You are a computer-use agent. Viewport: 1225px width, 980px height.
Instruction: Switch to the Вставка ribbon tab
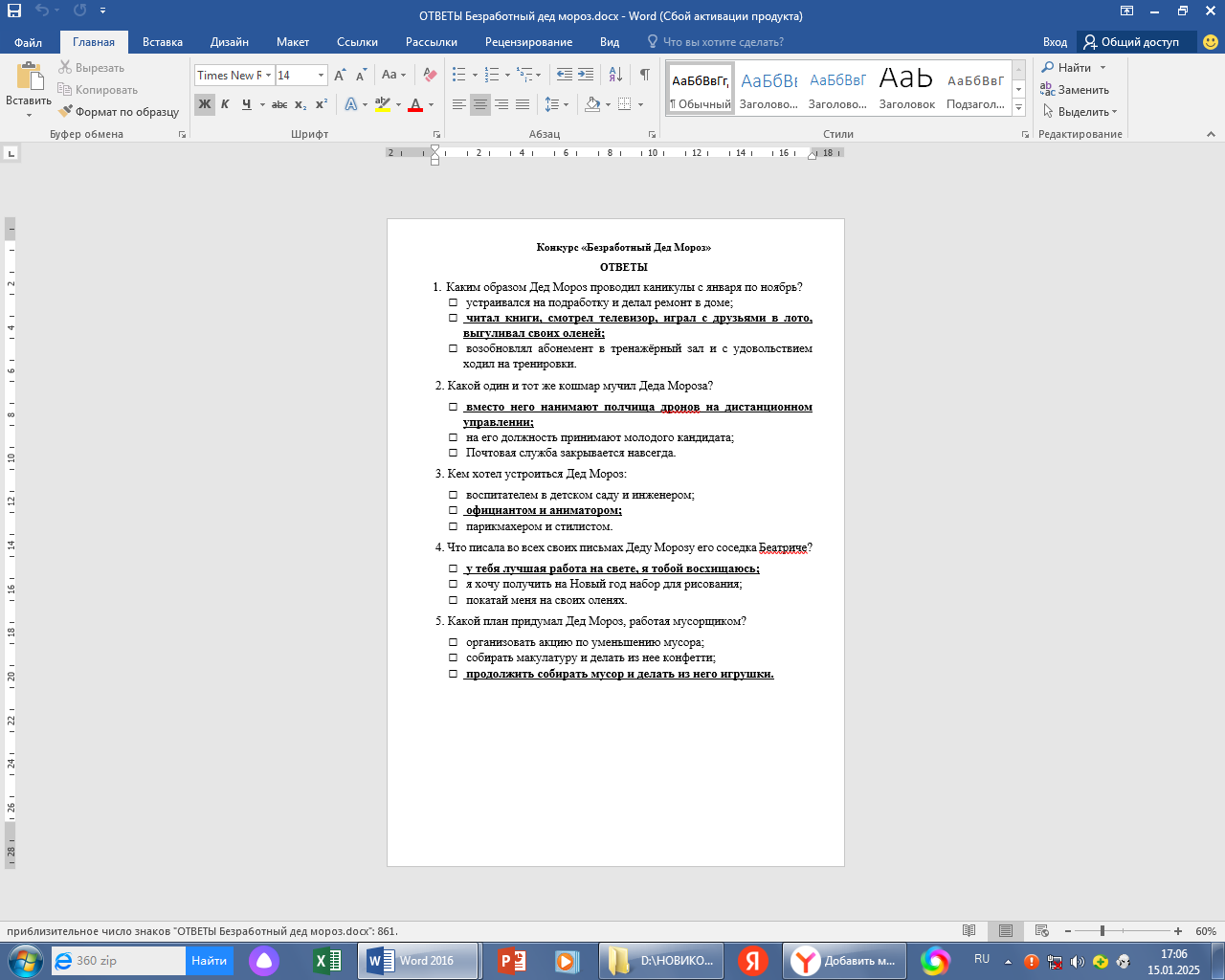point(162,42)
